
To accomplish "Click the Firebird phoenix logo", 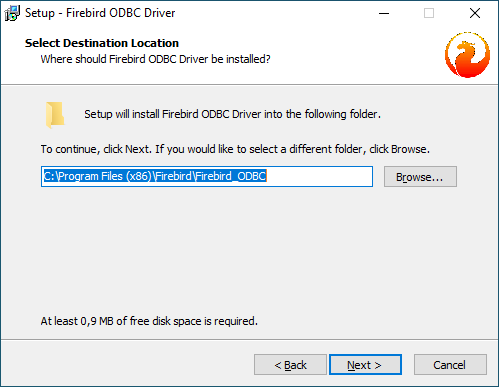I will coord(467,55).
